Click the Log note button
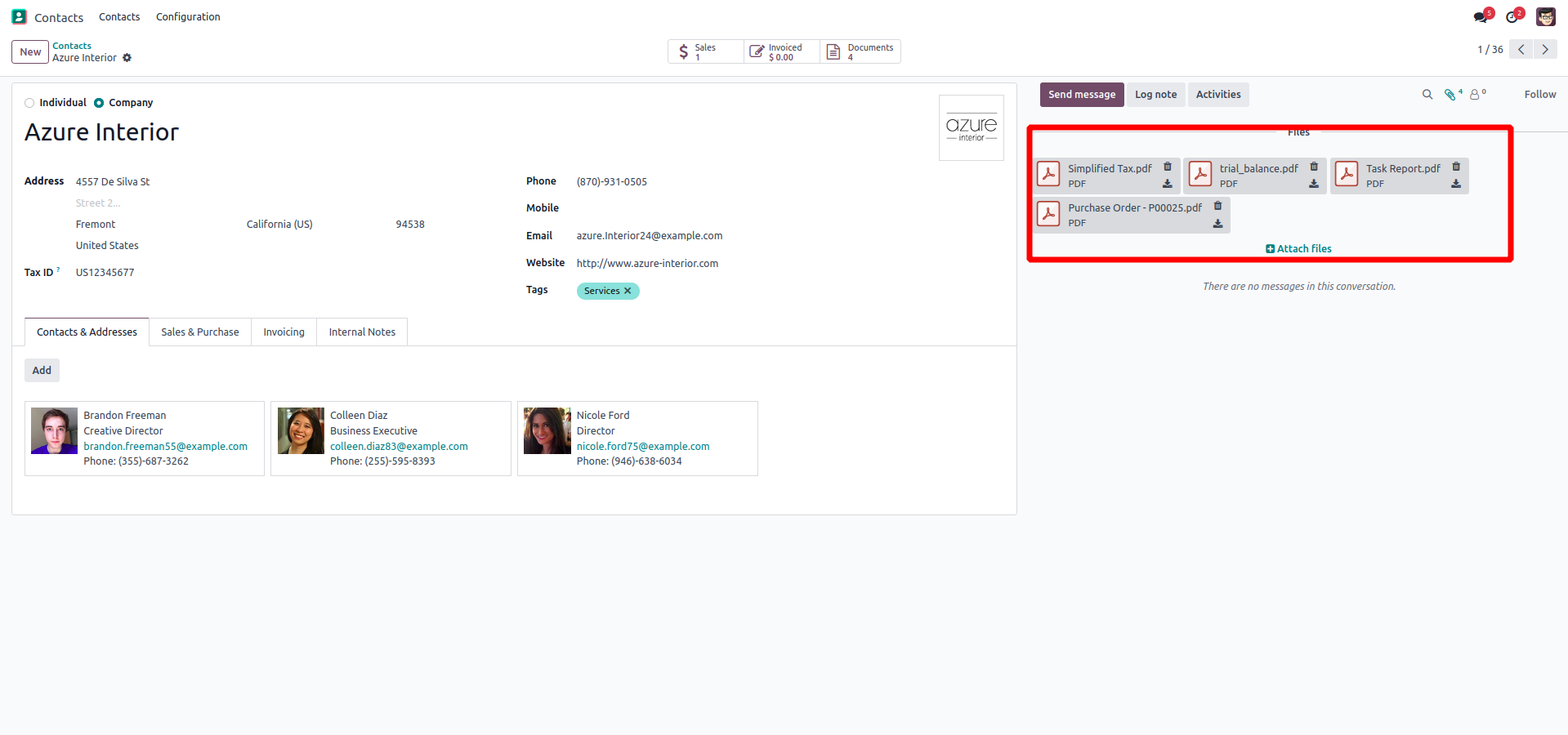This screenshot has width=1568, height=735. [x=1155, y=95]
